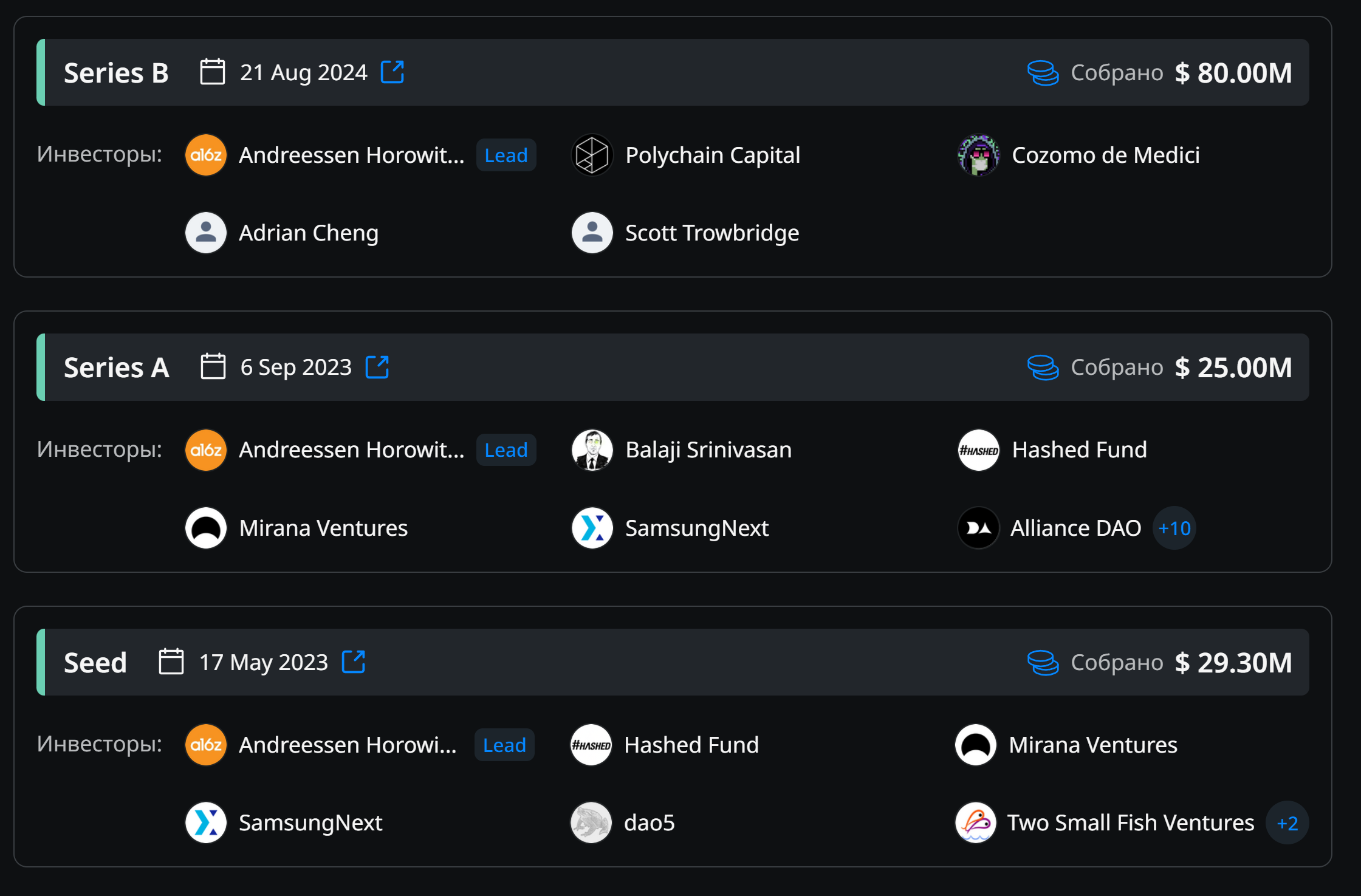This screenshot has width=1361, height=896.
Task: Click Cozomo de Medici avatar
Action: click(978, 155)
